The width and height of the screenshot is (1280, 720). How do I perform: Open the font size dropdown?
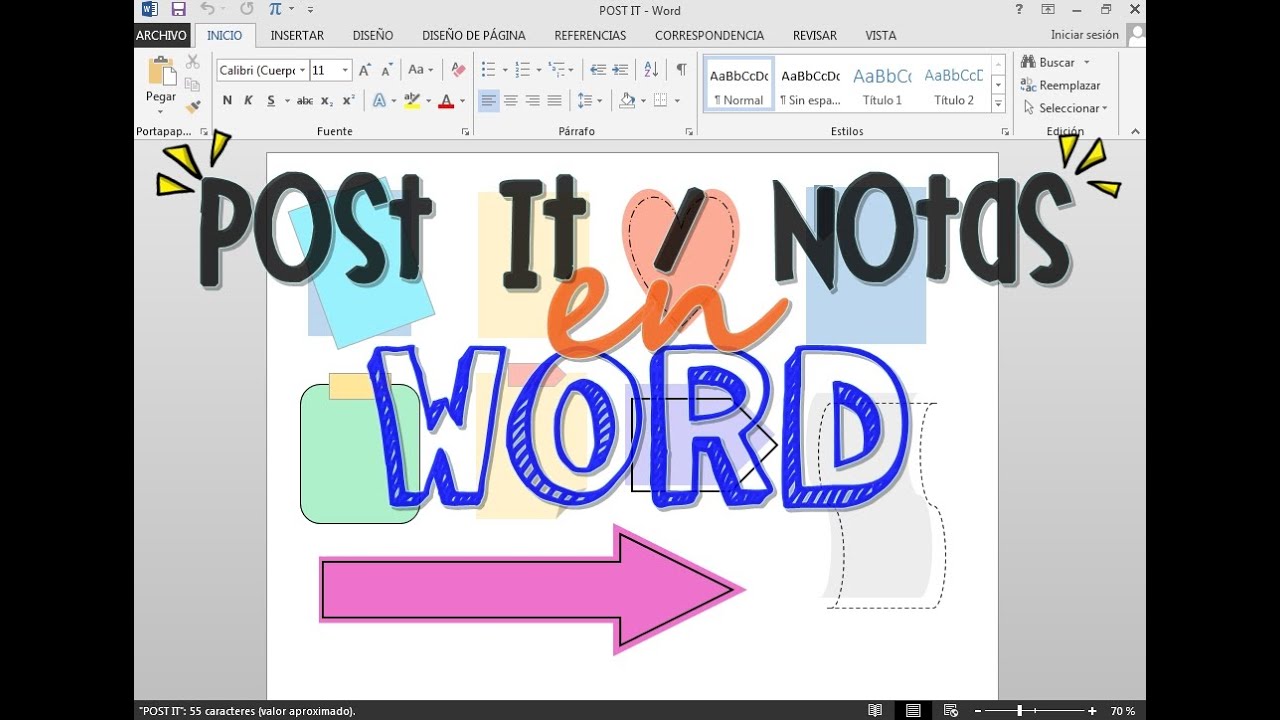[x=346, y=70]
